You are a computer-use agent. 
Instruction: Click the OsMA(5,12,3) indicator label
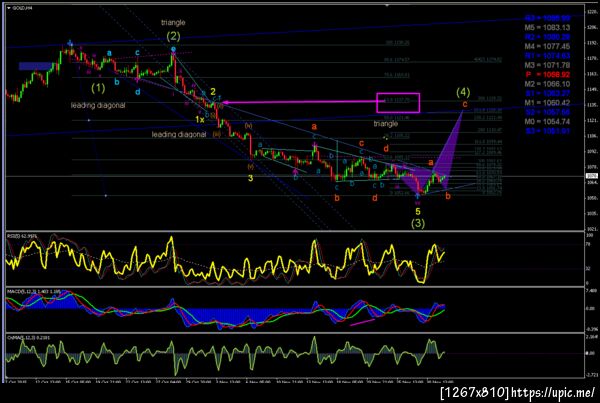(28, 338)
